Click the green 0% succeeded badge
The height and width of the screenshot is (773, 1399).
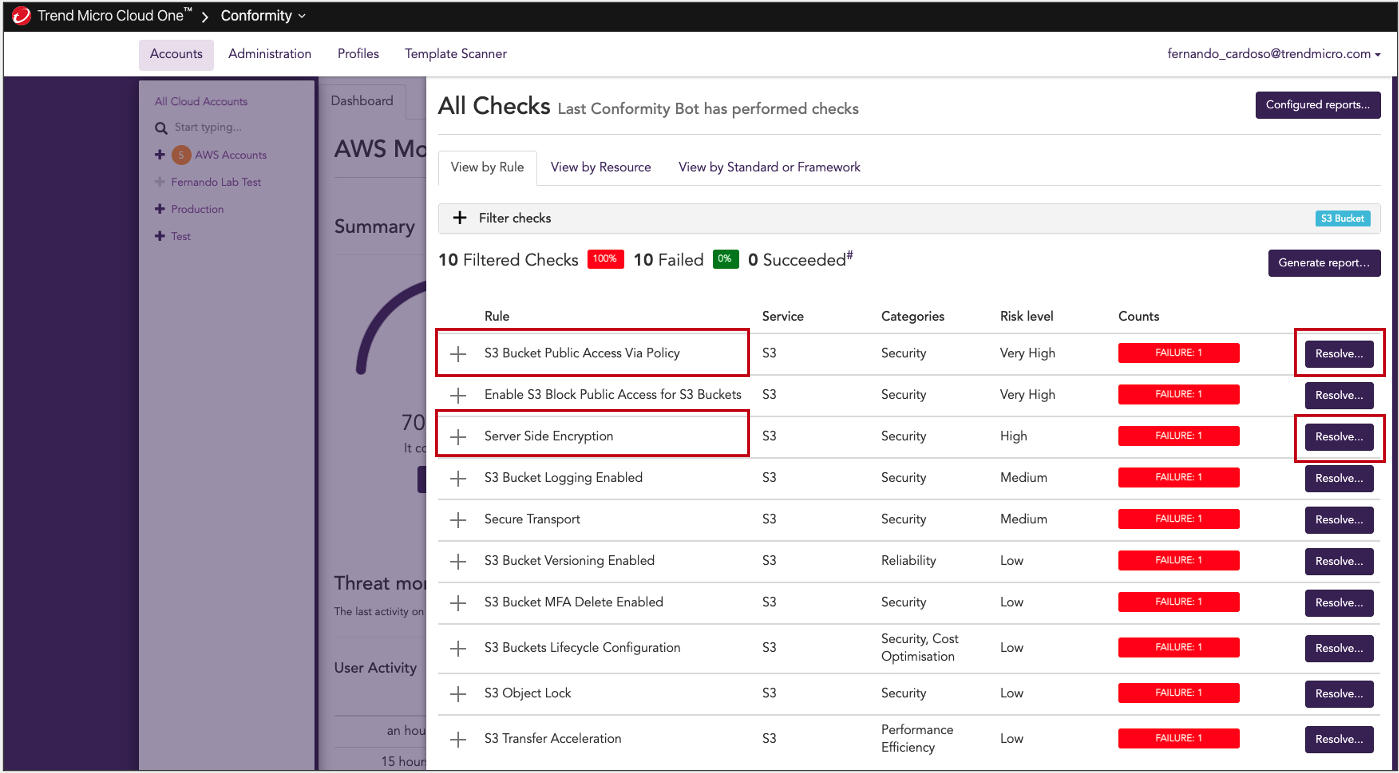[726, 259]
